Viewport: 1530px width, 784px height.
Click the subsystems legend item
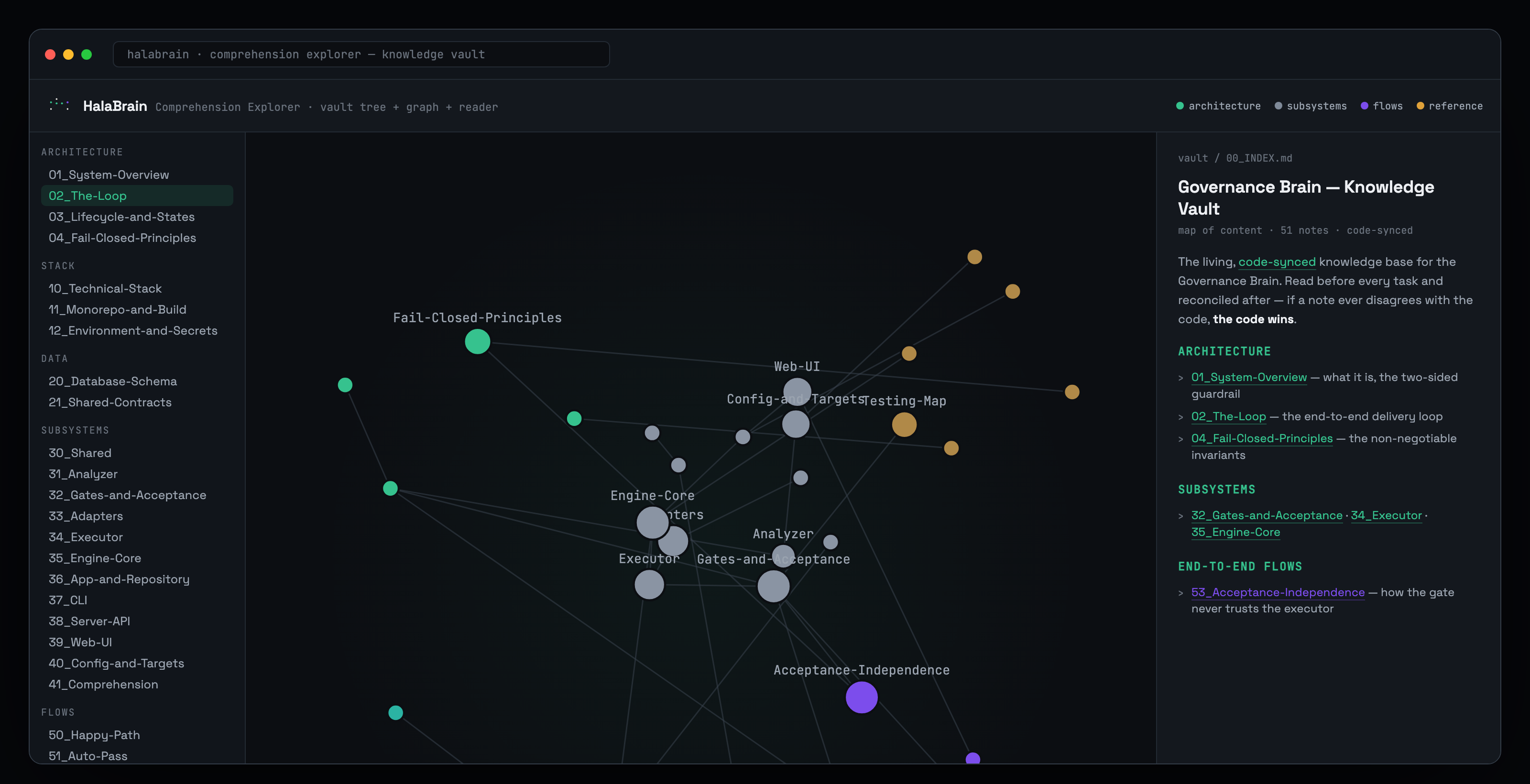click(x=1310, y=106)
